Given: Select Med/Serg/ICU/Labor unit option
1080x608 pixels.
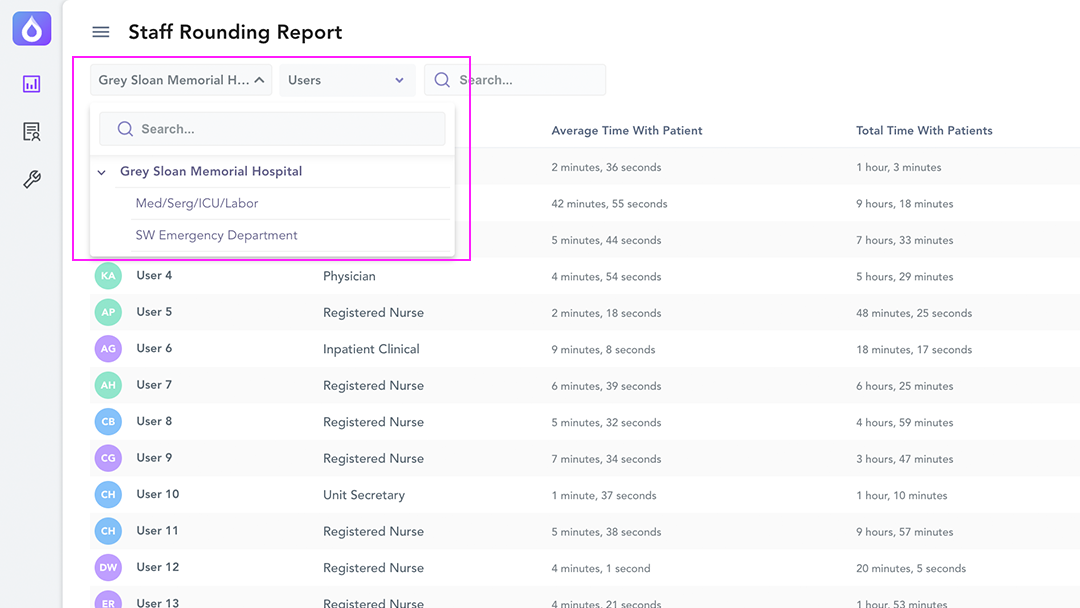Looking at the screenshot, I should tap(197, 203).
